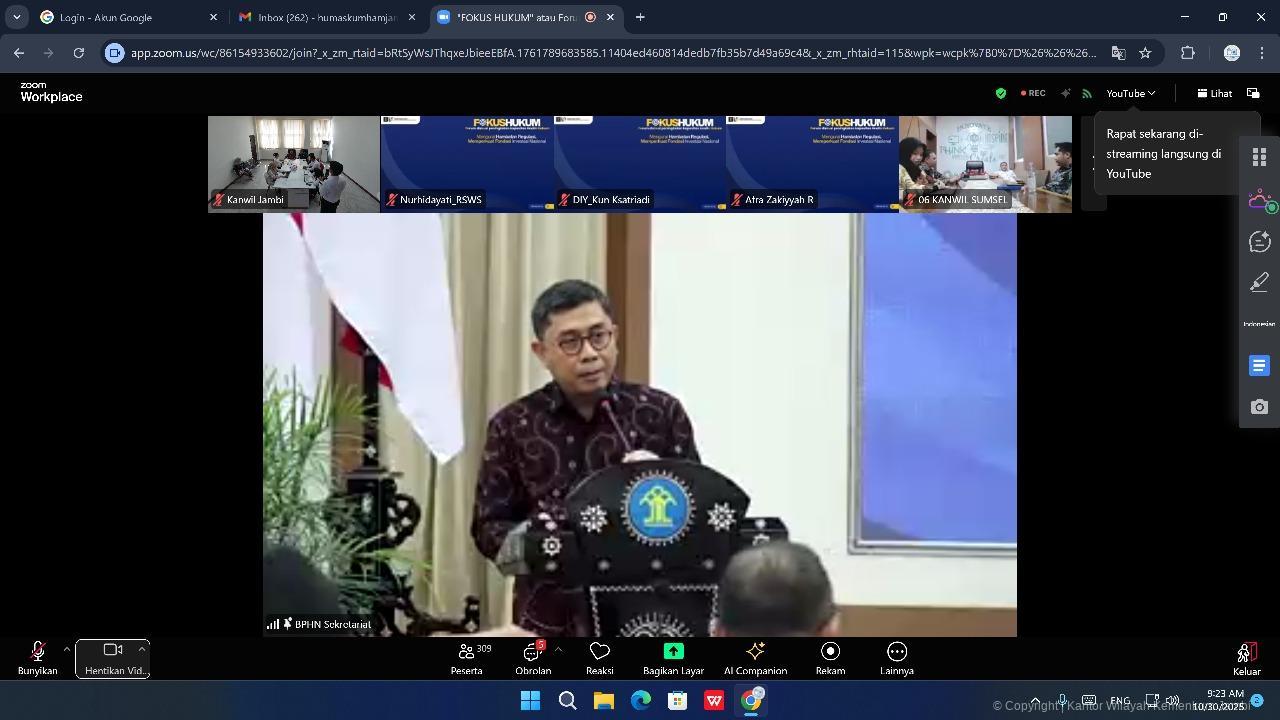
Task: Start recording with the Rekam button
Action: pos(830,660)
